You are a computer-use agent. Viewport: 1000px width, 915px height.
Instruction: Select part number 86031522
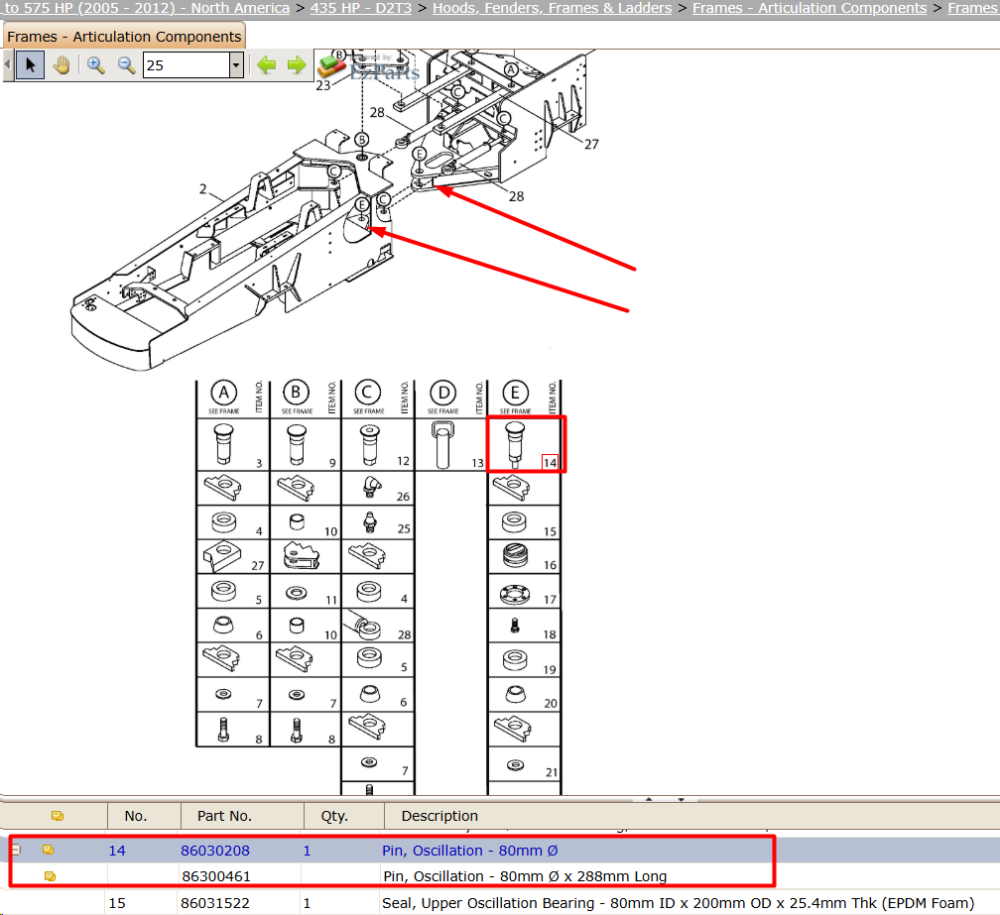(x=215, y=903)
